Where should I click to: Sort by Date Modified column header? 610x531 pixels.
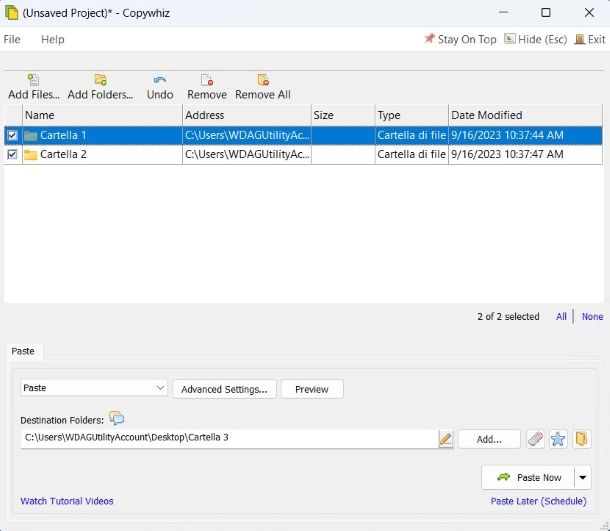(526, 115)
